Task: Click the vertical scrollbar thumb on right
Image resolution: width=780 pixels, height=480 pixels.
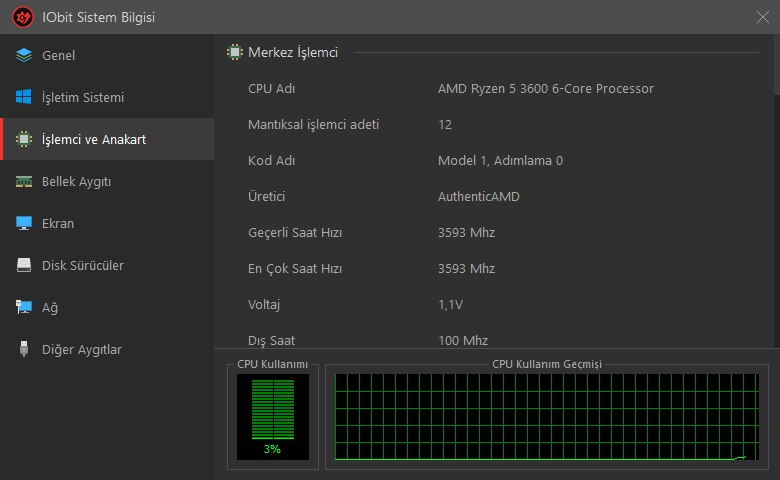Action: click(x=777, y=64)
